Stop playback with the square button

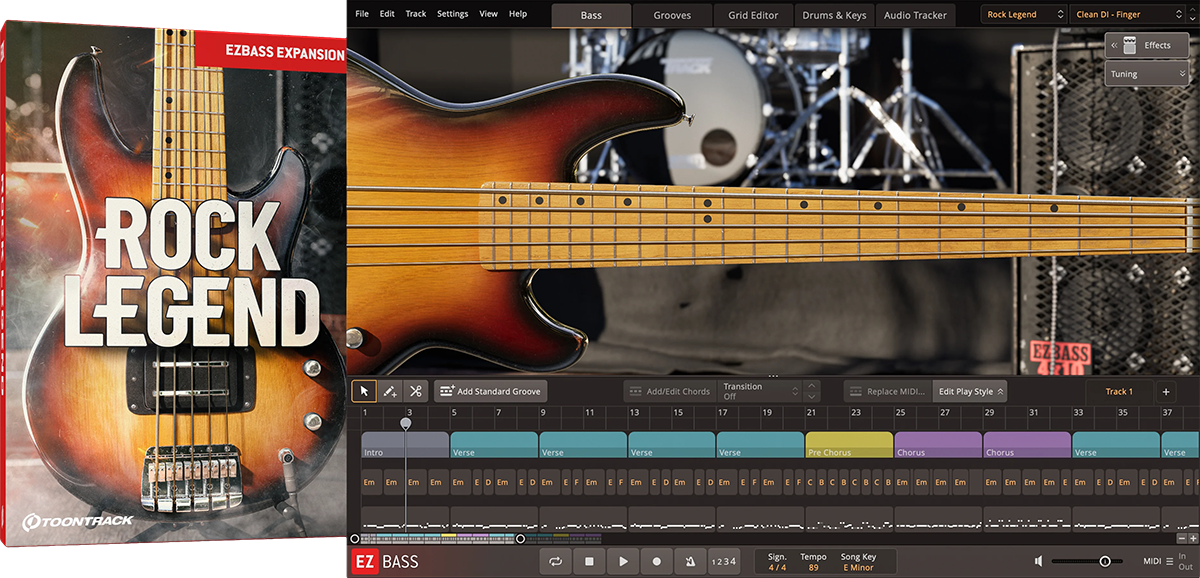(590, 562)
